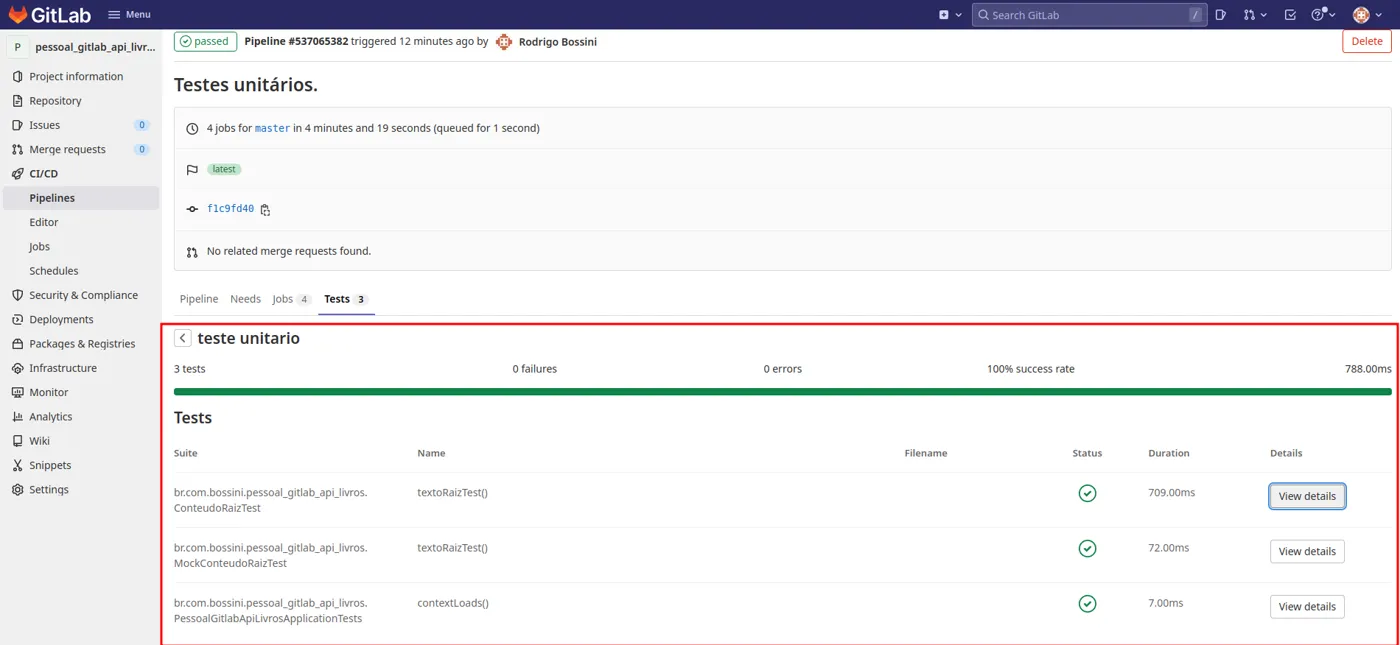Click the Snippets scissors icon
Image resolution: width=1400 pixels, height=645 pixels.
click(17, 465)
